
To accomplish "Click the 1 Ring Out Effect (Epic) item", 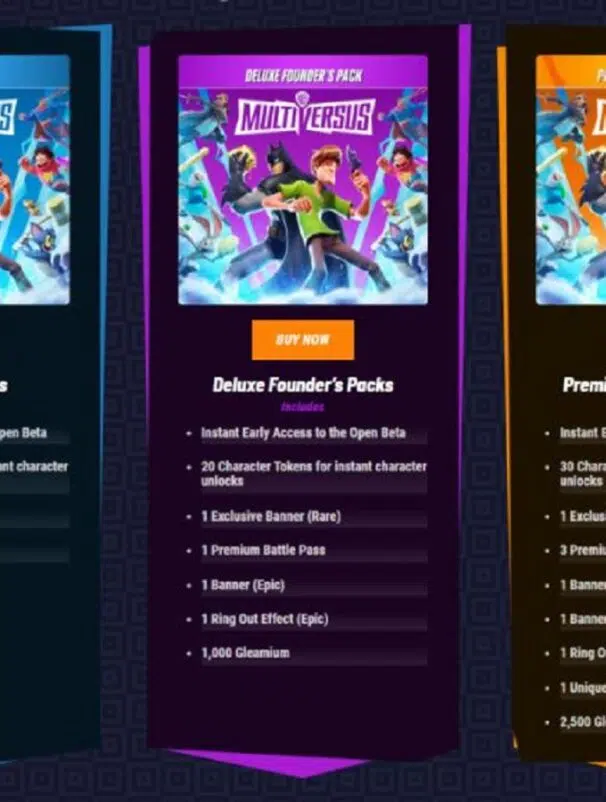I will click(x=265, y=619).
